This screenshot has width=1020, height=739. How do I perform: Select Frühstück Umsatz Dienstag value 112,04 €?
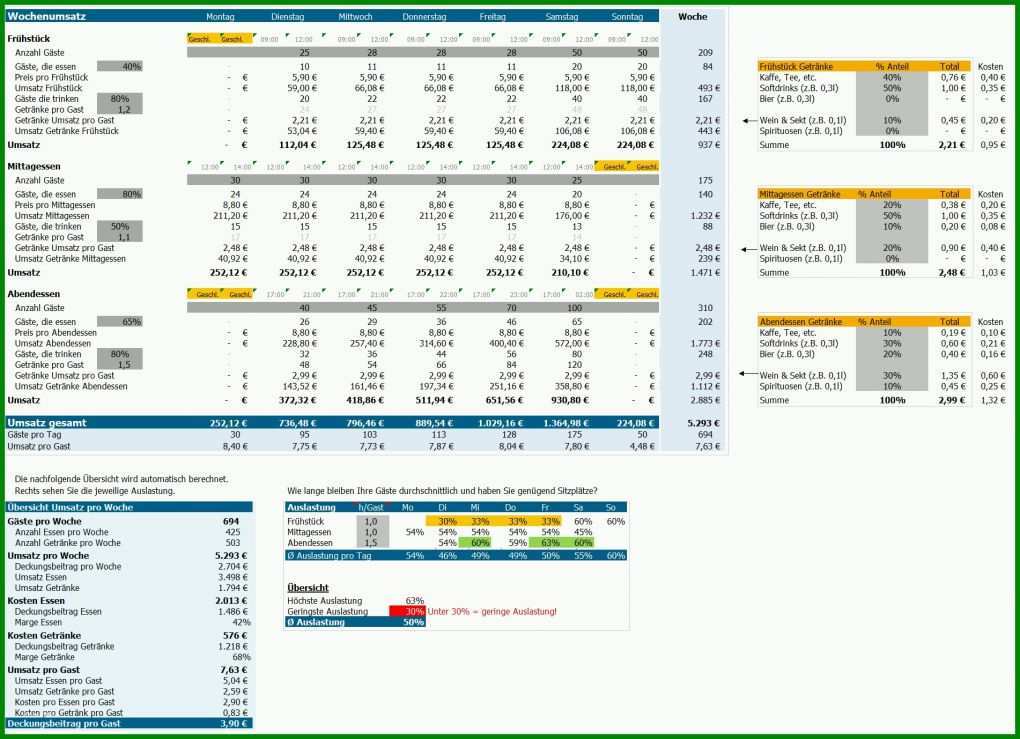tap(297, 144)
